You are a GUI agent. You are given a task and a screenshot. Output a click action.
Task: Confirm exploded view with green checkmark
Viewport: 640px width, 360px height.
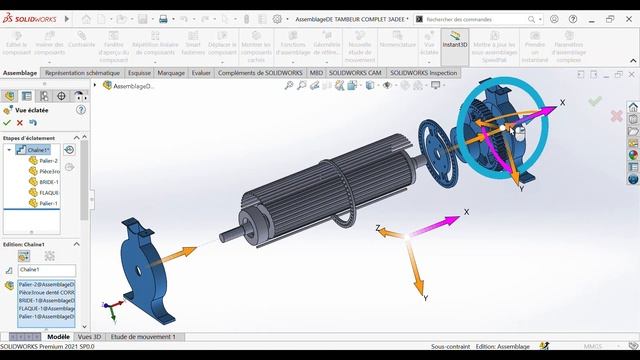pyautogui.click(x=7, y=122)
